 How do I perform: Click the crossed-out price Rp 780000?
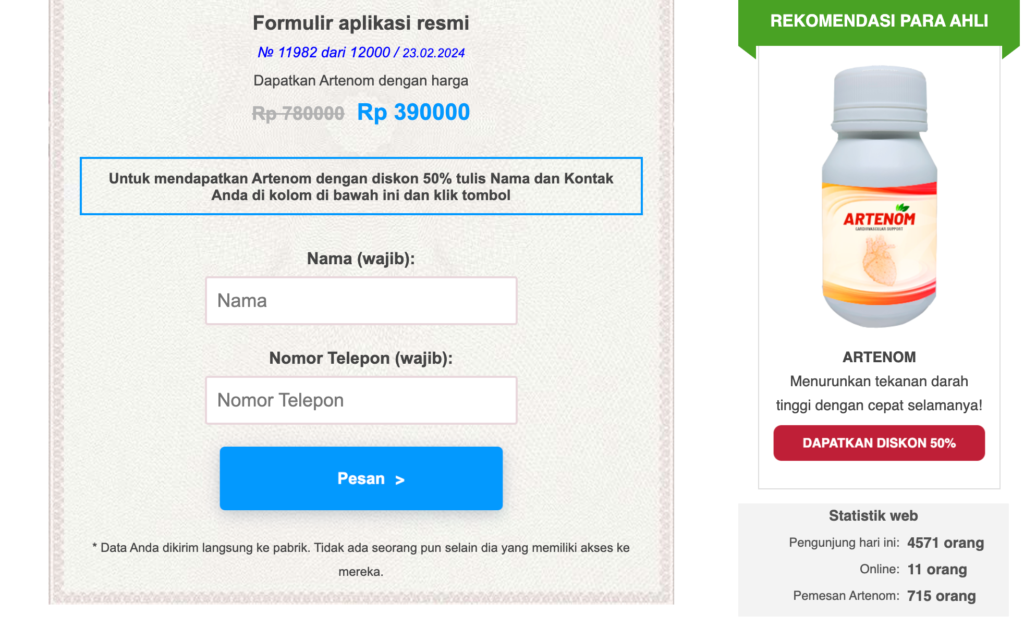pos(298,114)
